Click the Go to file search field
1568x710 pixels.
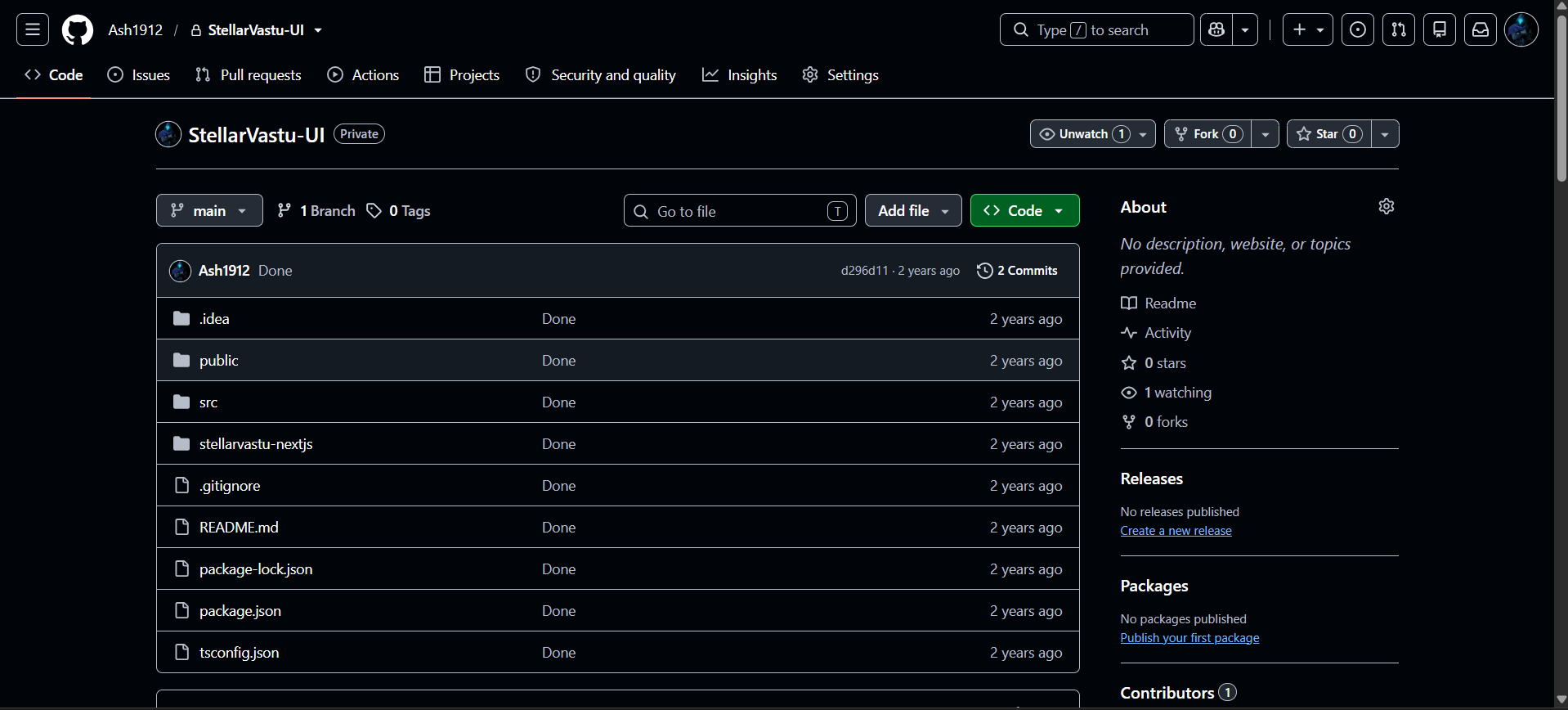tap(740, 211)
